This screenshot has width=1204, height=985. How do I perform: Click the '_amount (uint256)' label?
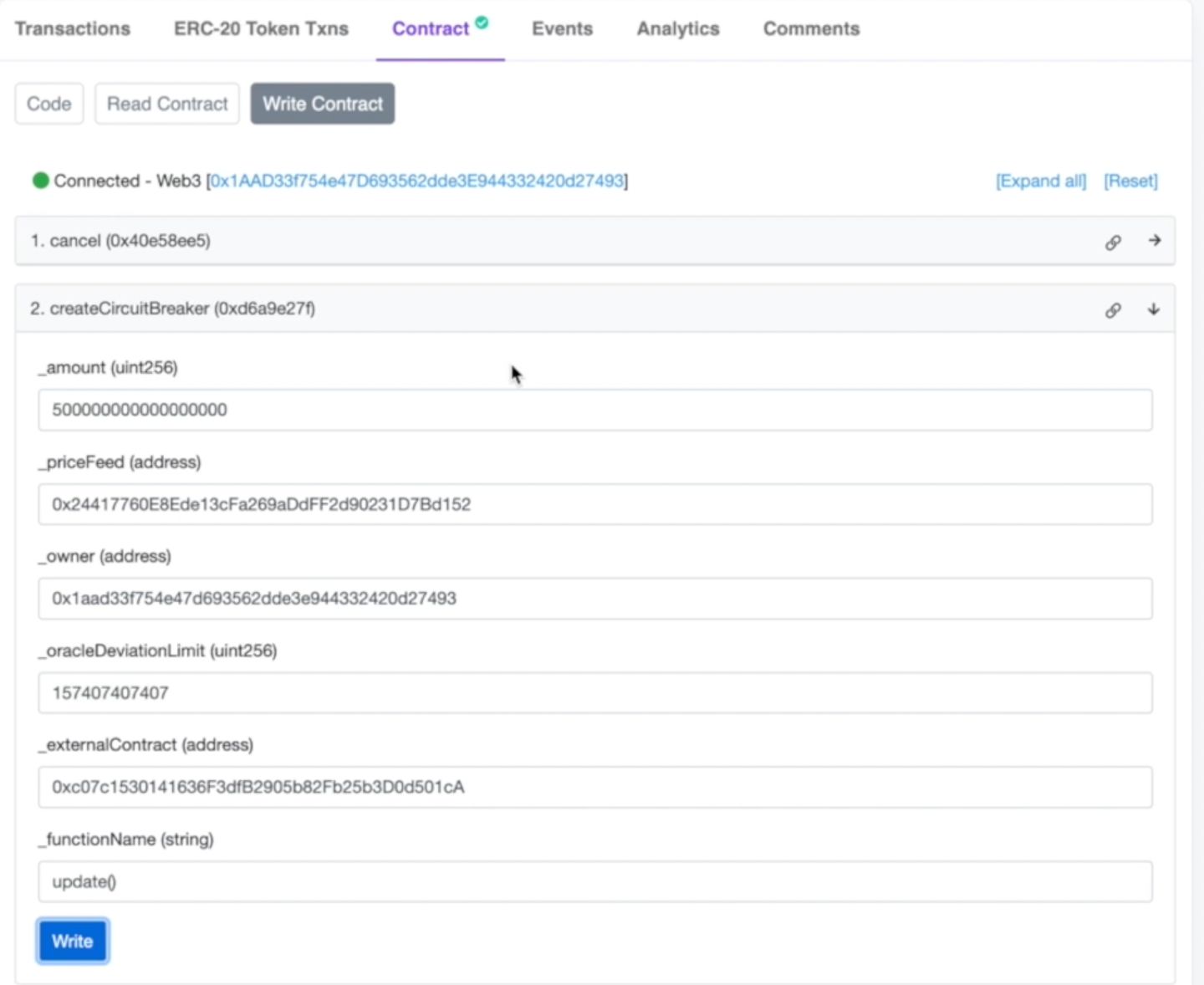click(x=109, y=368)
